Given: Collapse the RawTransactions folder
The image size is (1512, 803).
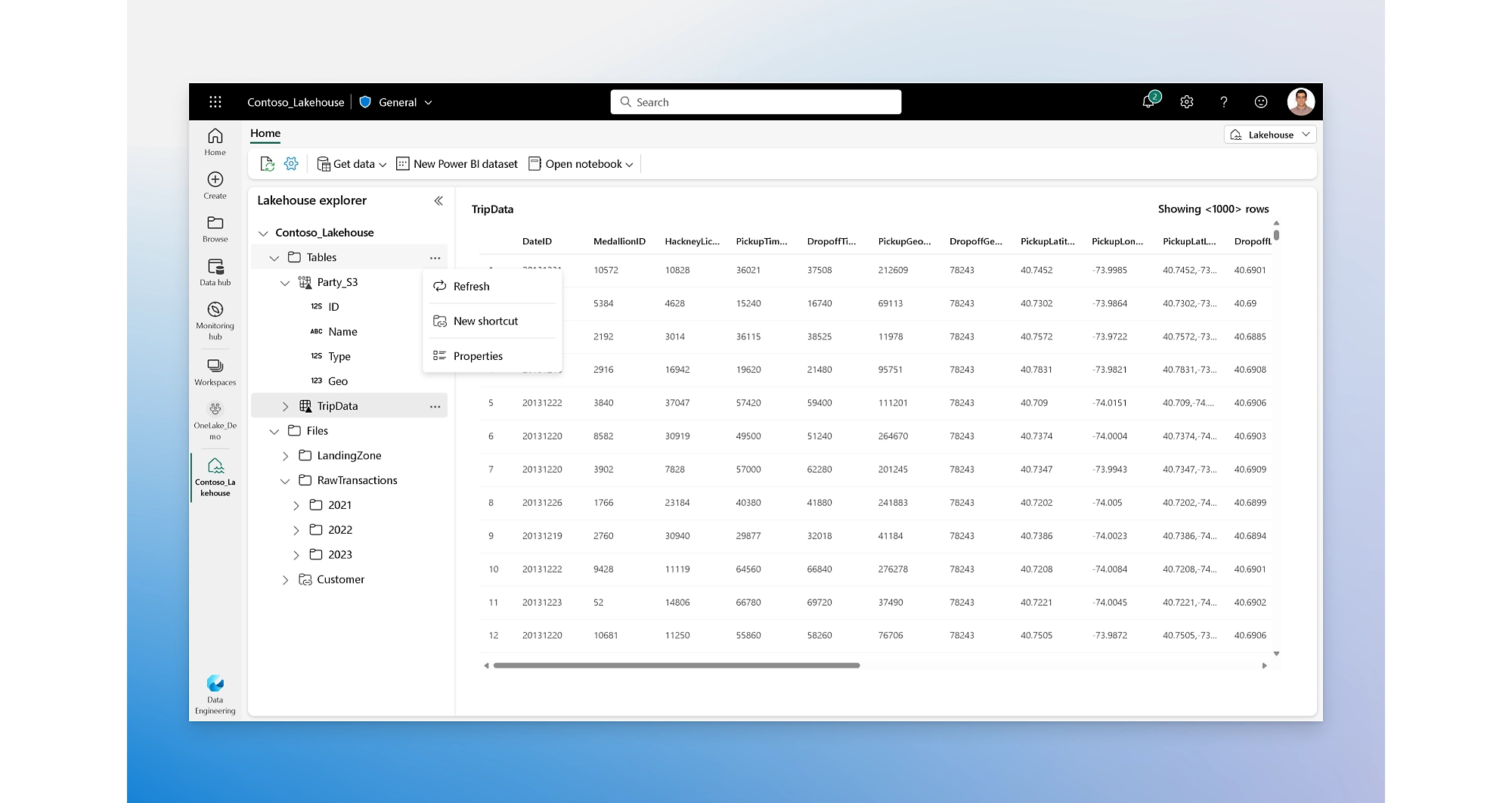Looking at the screenshot, I should click(x=285, y=481).
